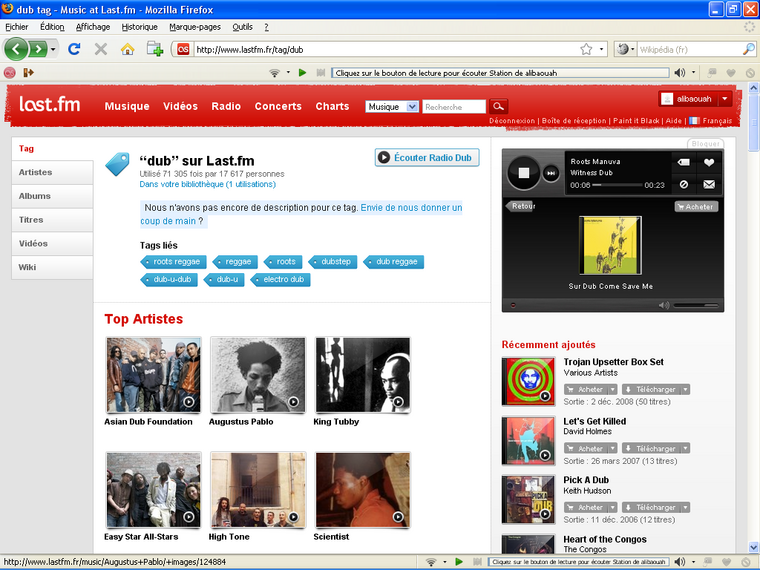Select the roots reggae related tag
This screenshot has height=570, width=760.
coord(174,262)
